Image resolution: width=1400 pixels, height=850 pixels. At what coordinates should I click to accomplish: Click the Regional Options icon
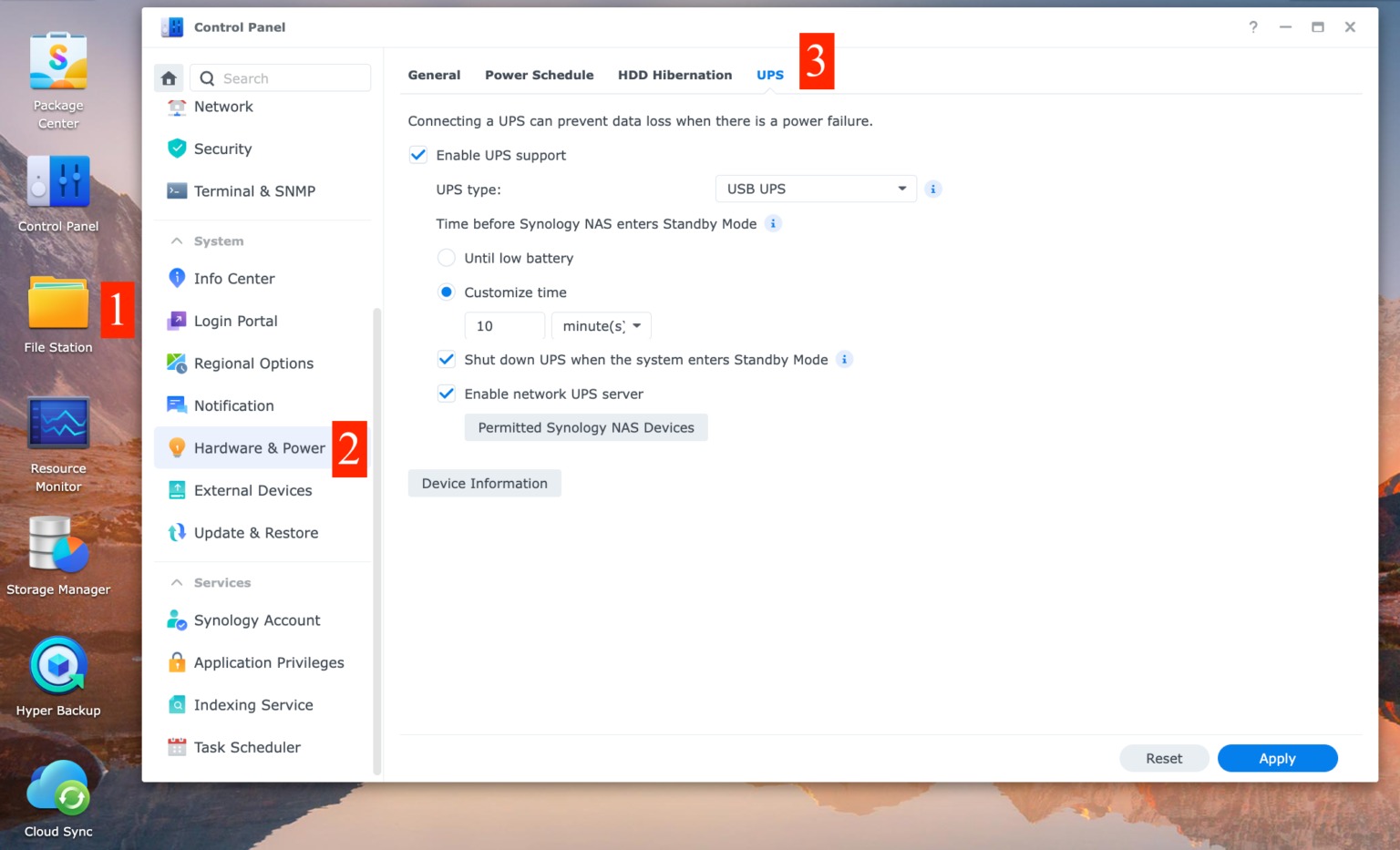click(177, 363)
